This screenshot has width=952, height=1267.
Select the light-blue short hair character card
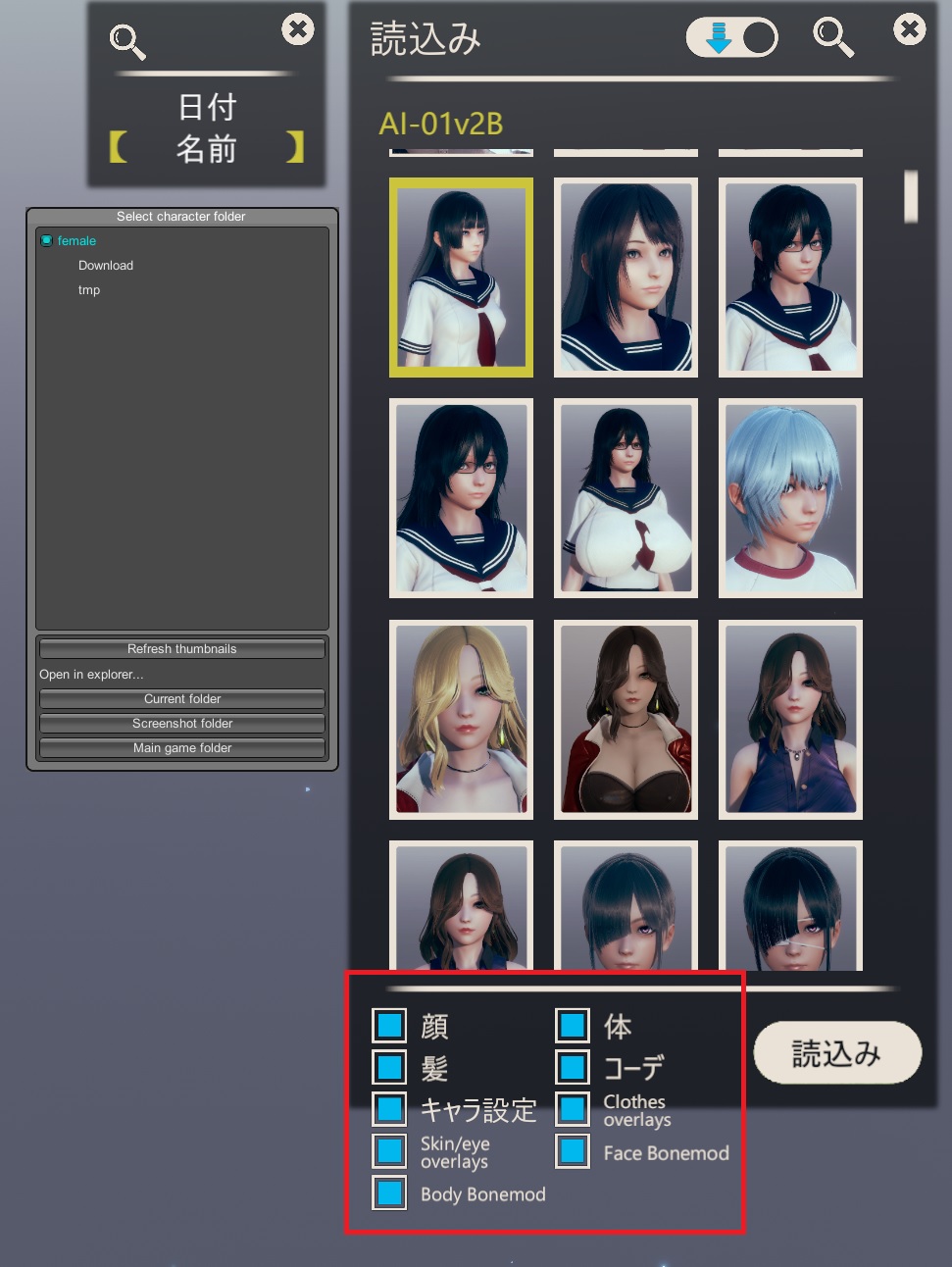[790, 498]
